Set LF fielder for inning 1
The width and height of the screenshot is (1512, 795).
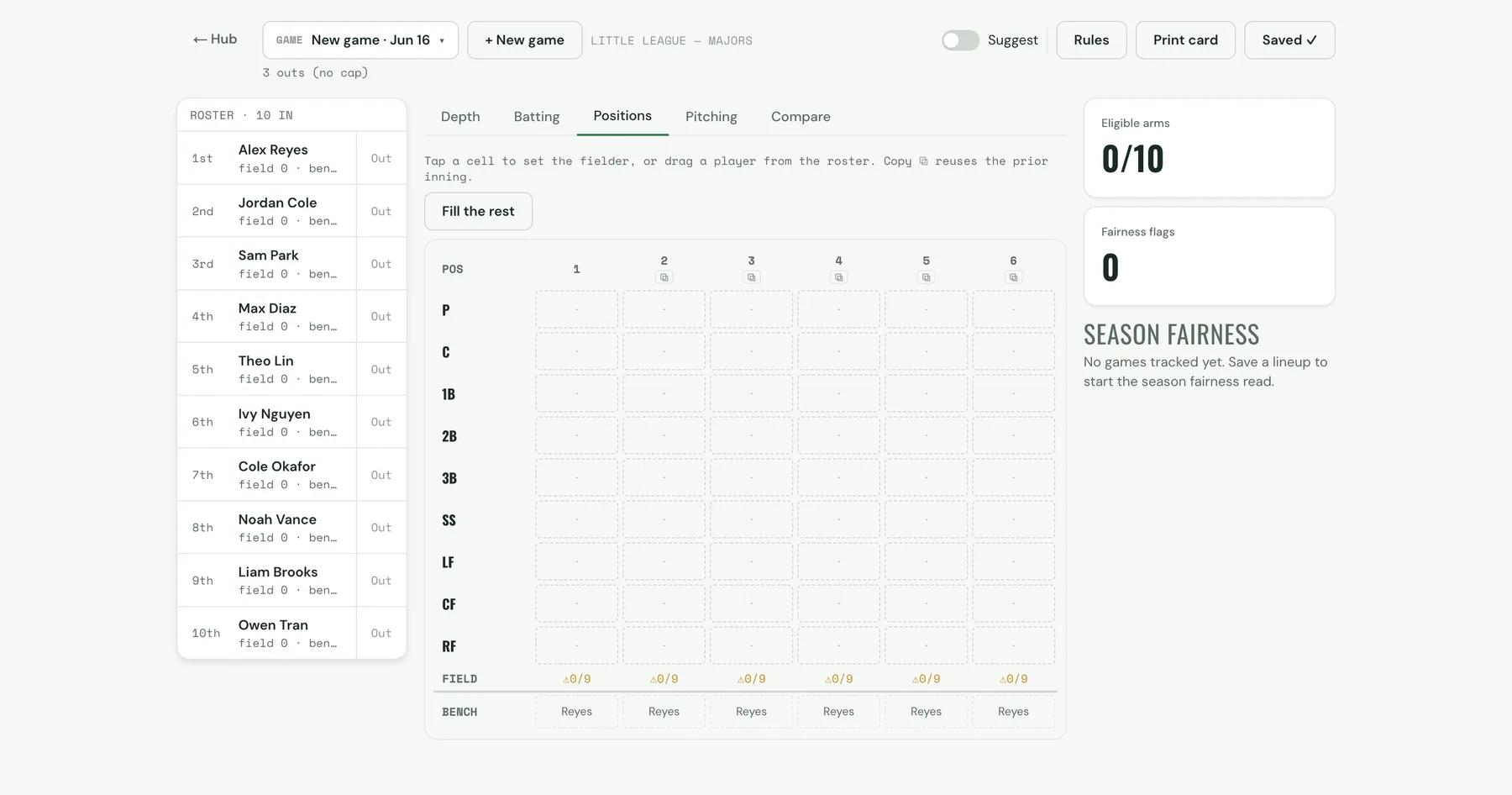(x=576, y=561)
